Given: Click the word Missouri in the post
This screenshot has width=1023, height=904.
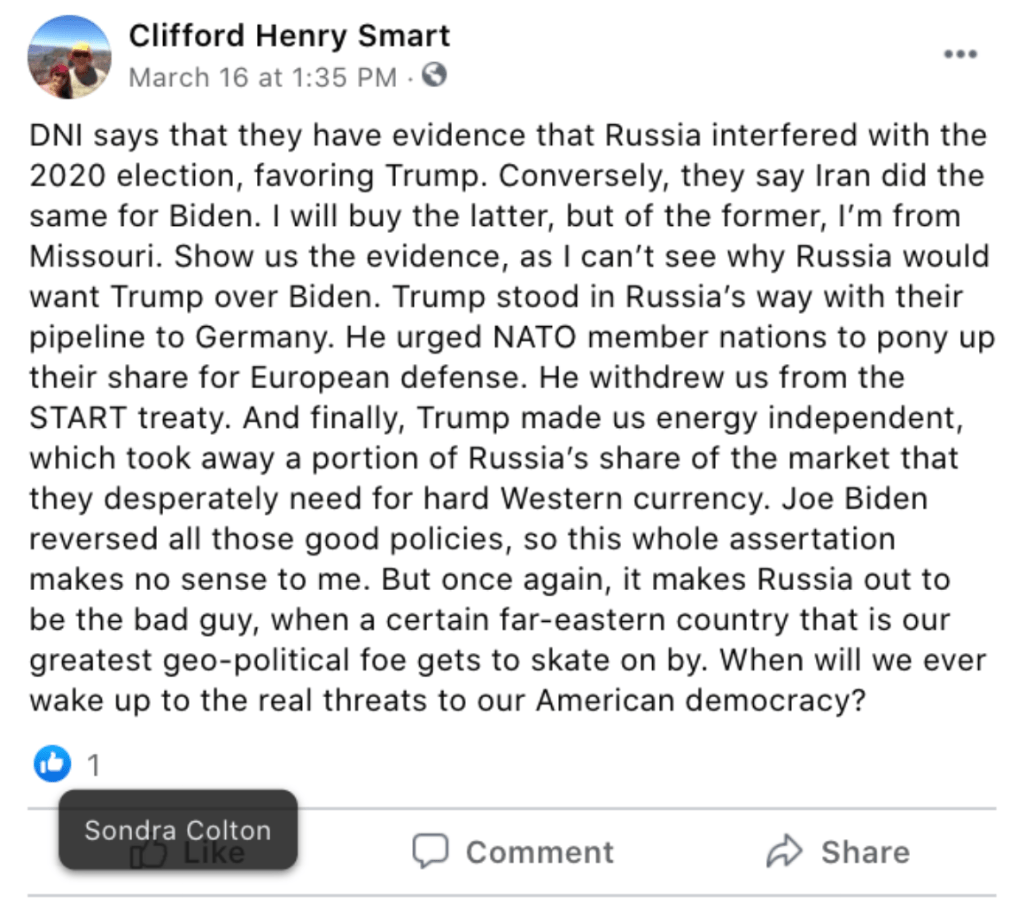Looking at the screenshot, I should coord(95,256).
